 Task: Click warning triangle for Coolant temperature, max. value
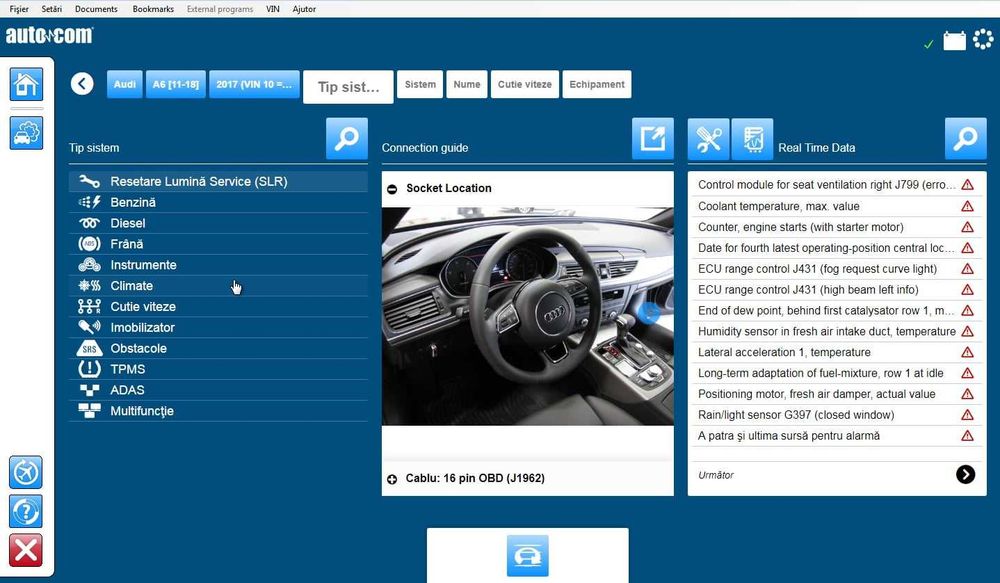[967, 206]
